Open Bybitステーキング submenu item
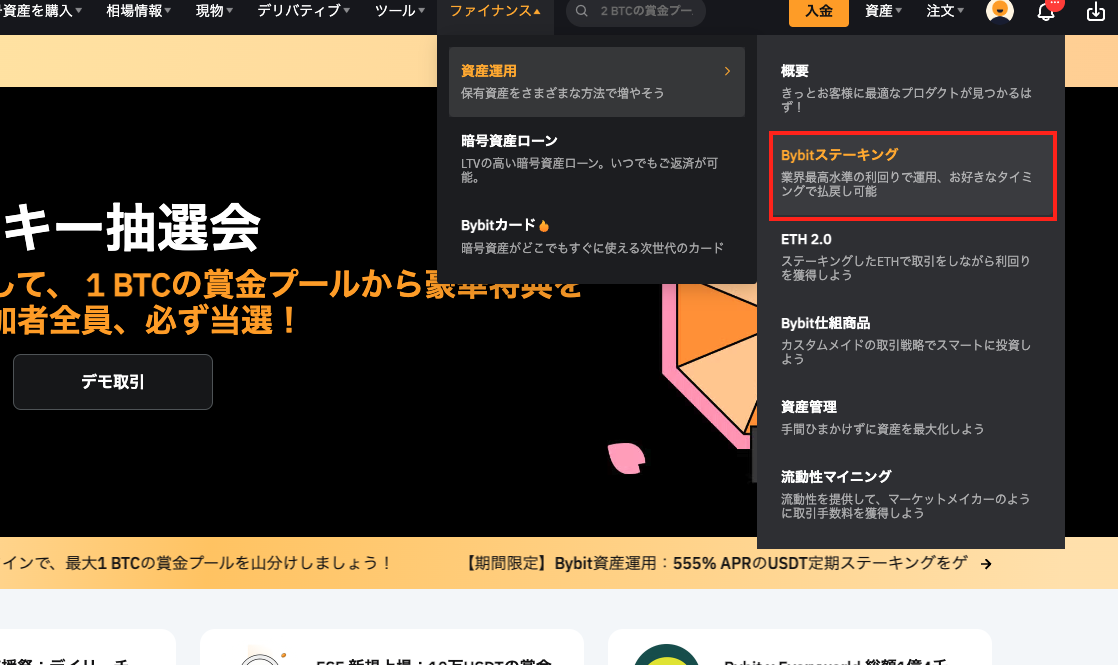This screenshot has height=665, width=1118. [913, 175]
